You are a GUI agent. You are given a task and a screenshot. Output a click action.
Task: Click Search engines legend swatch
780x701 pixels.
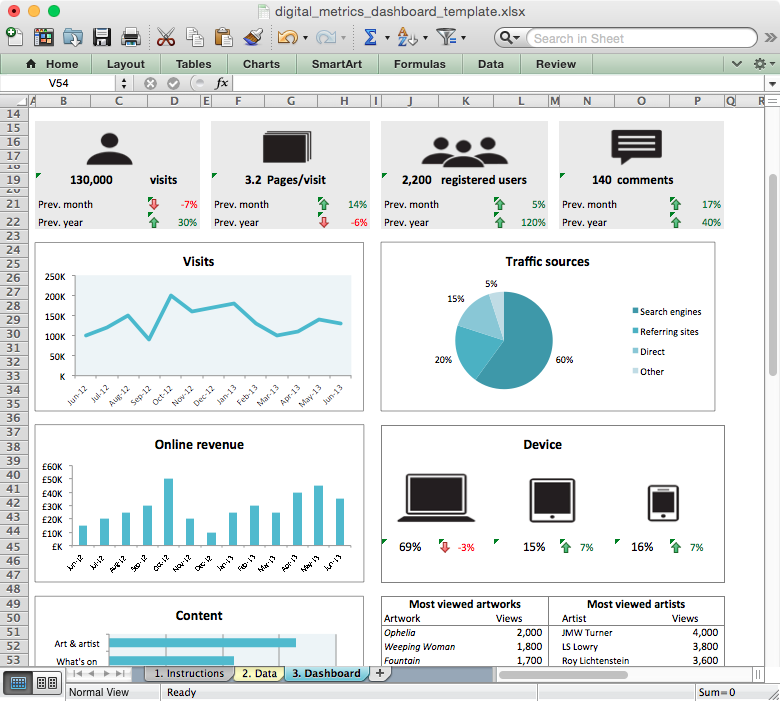(635, 311)
